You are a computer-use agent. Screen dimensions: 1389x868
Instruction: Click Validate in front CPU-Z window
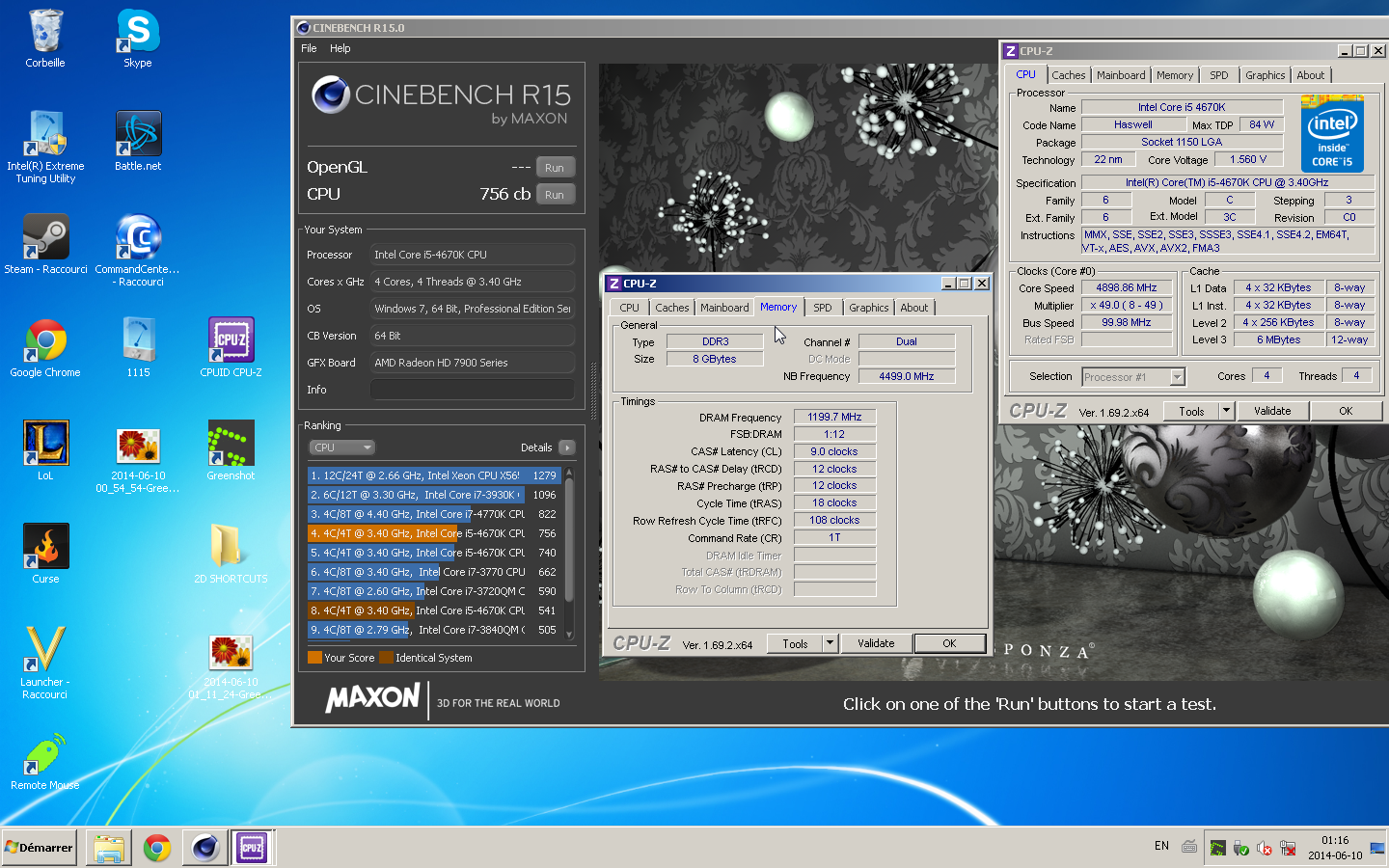click(x=876, y=643)
